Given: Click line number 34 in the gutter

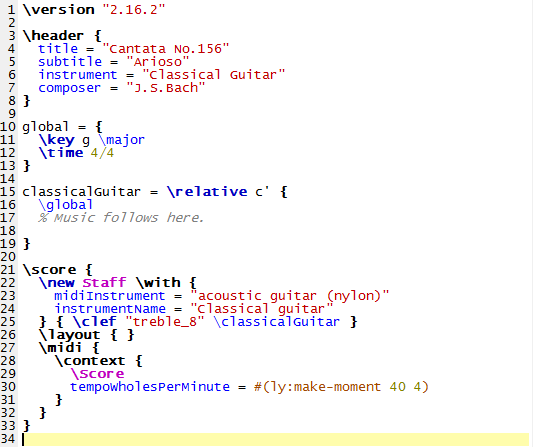Looking at the screenshot, I should [x=8, y=439].
